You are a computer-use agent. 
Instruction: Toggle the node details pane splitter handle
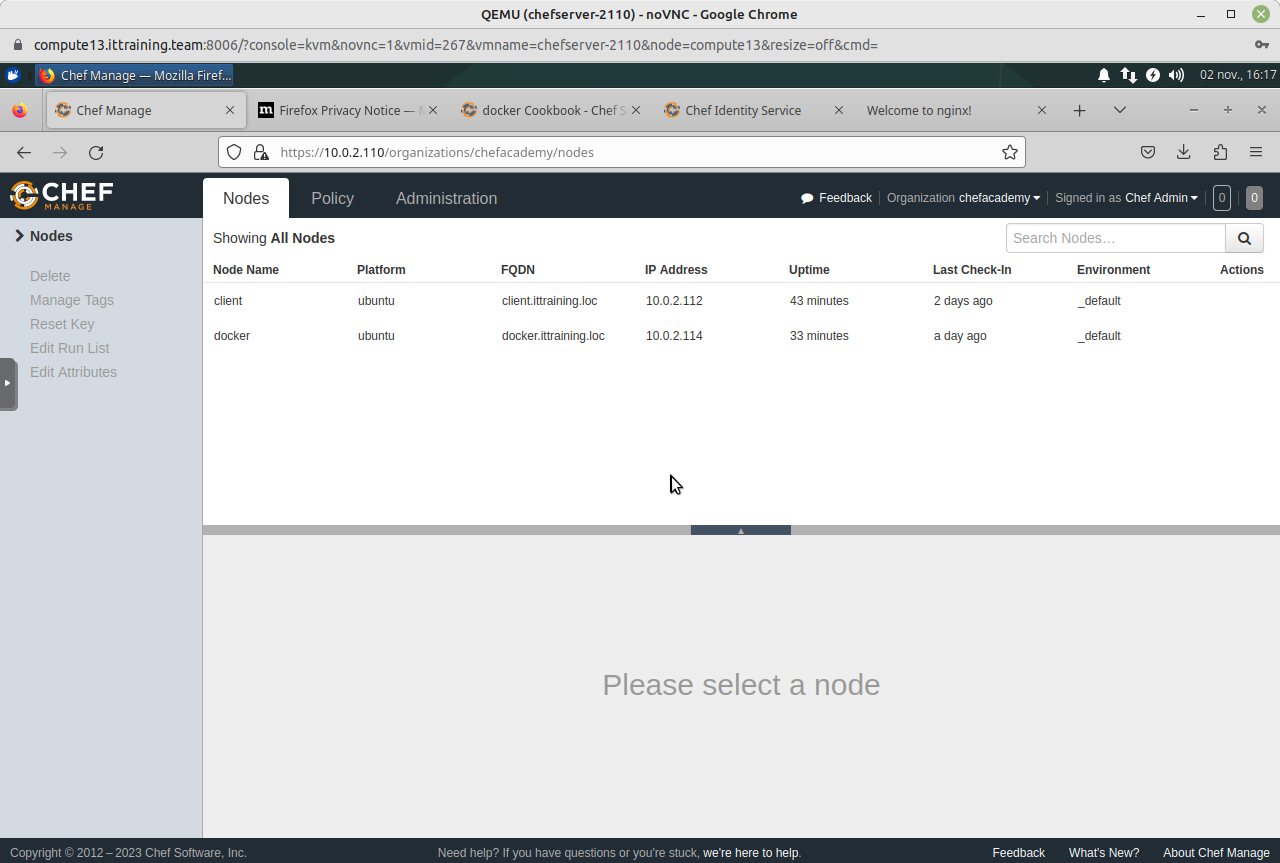740,531
